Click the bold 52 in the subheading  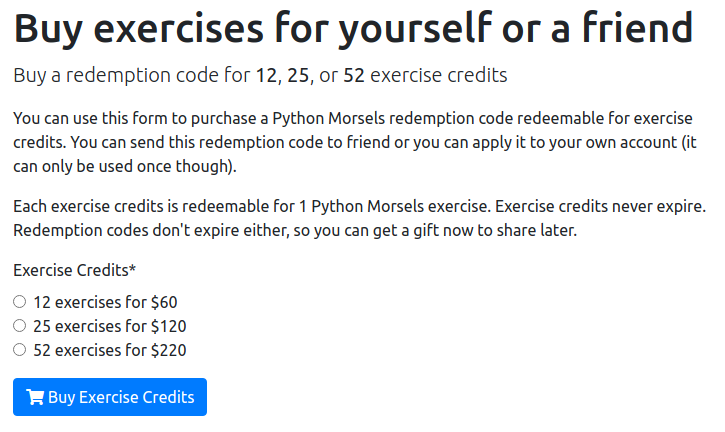354,75
